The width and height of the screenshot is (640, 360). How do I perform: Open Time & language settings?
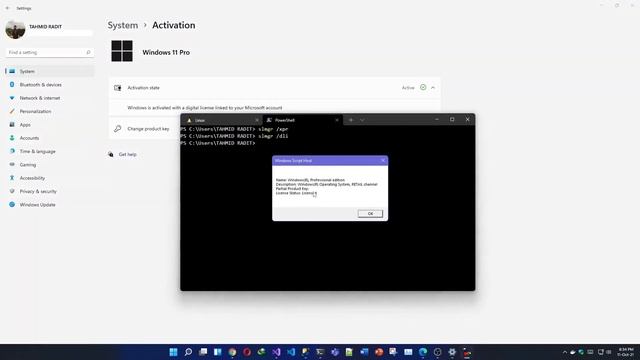coord(38,151)
